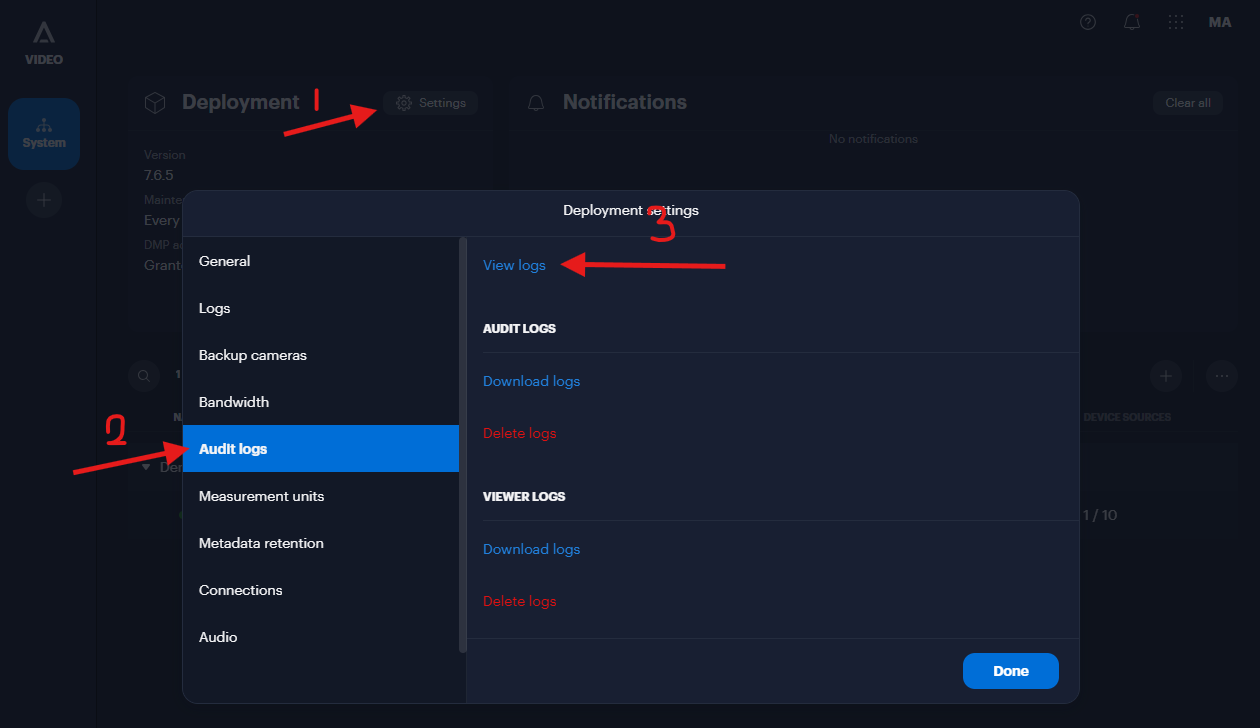
Task: Open View logs link
Action: (x=514, y=265)
